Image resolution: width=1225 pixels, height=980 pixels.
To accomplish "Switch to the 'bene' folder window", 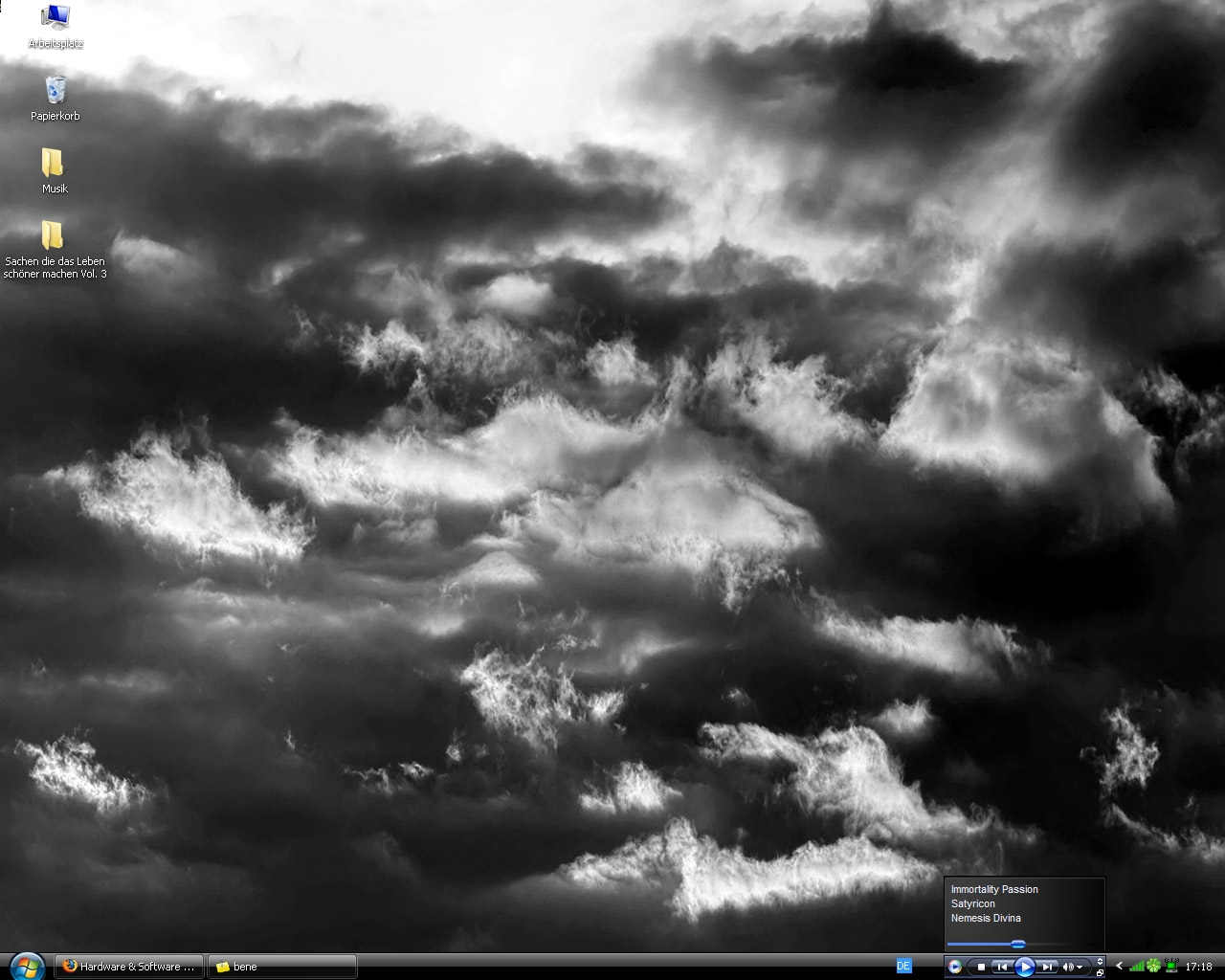I will [282, 967].
